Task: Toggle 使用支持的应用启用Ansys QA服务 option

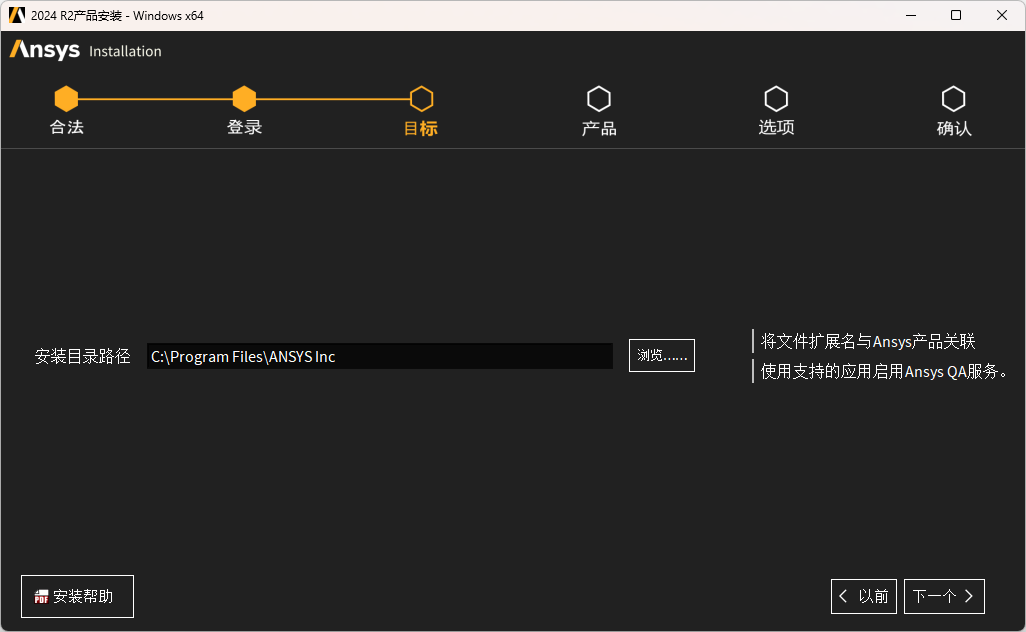Action: tap(881, 371)
